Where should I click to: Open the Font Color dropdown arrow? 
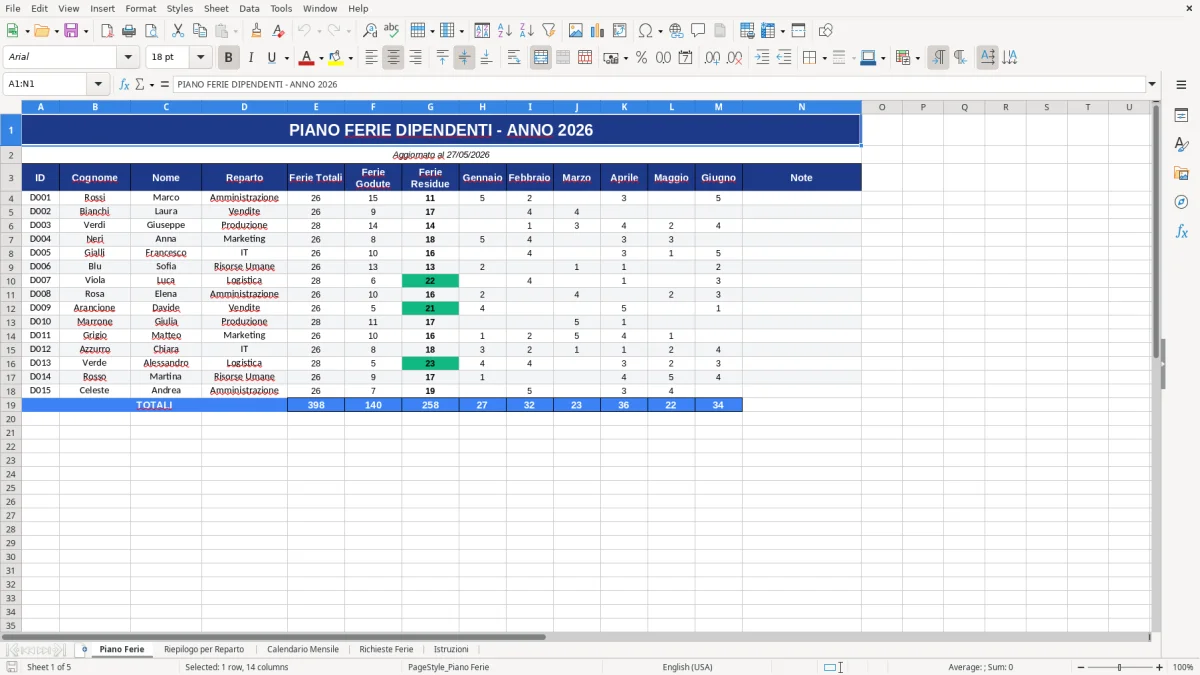[321, 58]
